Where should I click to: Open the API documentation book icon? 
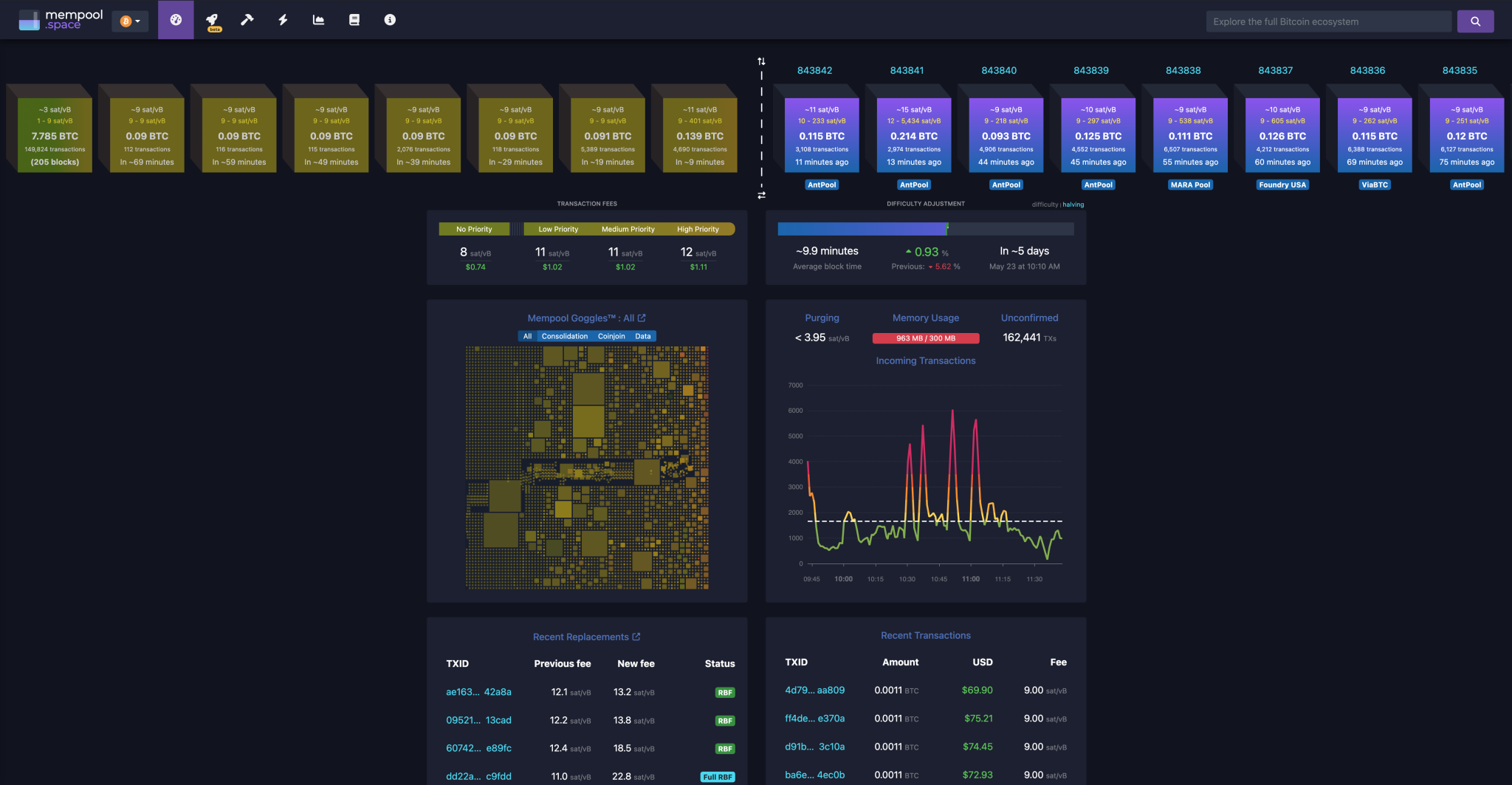click(354, 20)
